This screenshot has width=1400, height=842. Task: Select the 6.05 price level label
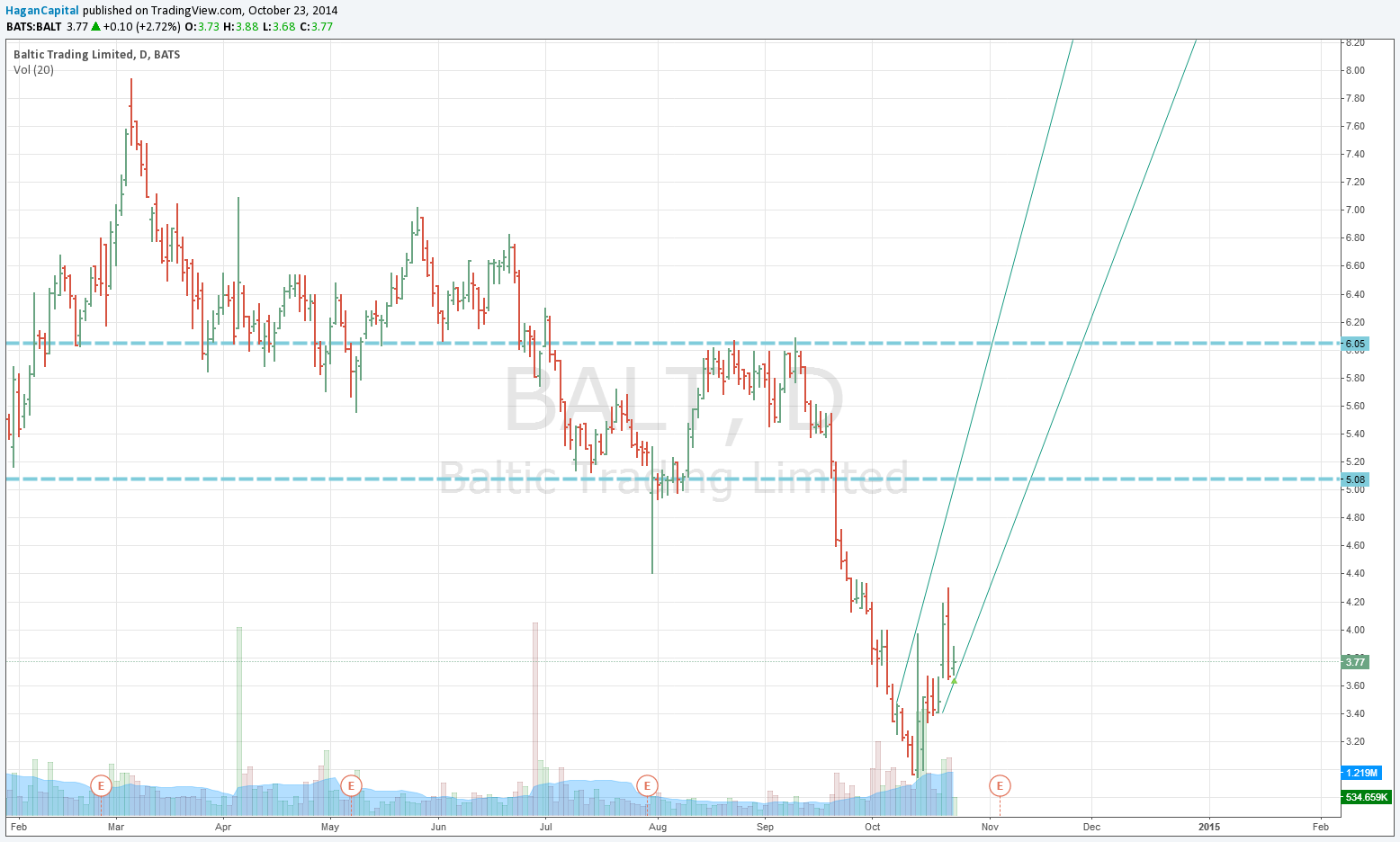pyautogui.click(x=1355, y=344)
